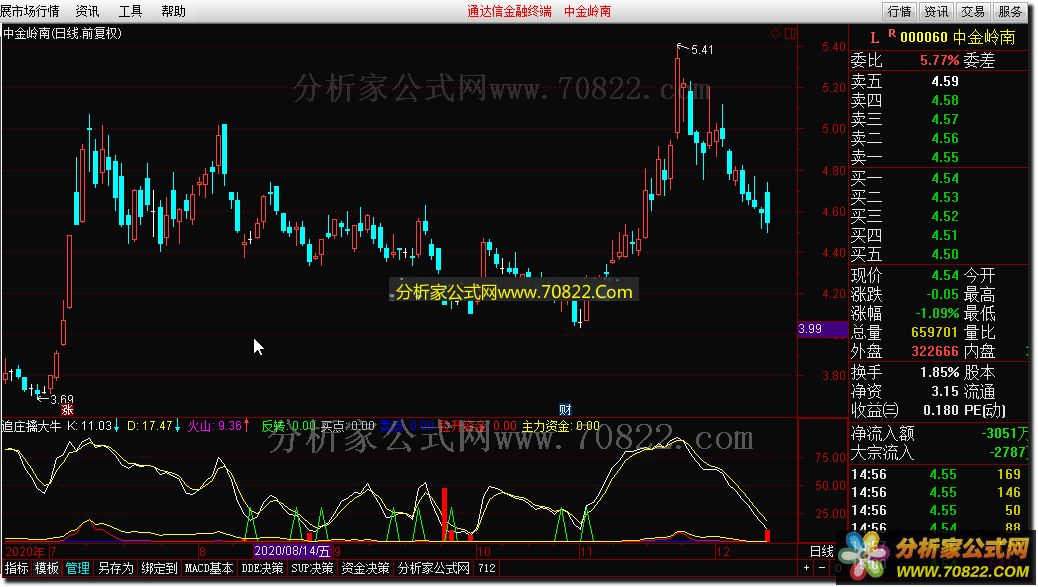
Task: Click the 委比 value 5.77%
Action: coord(939,60)
